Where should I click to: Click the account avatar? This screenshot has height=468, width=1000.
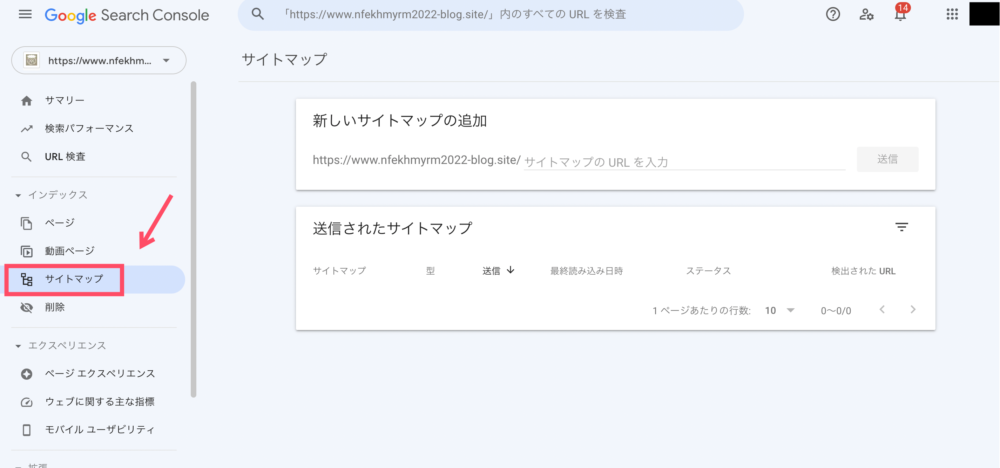click(x=984, y=14)
